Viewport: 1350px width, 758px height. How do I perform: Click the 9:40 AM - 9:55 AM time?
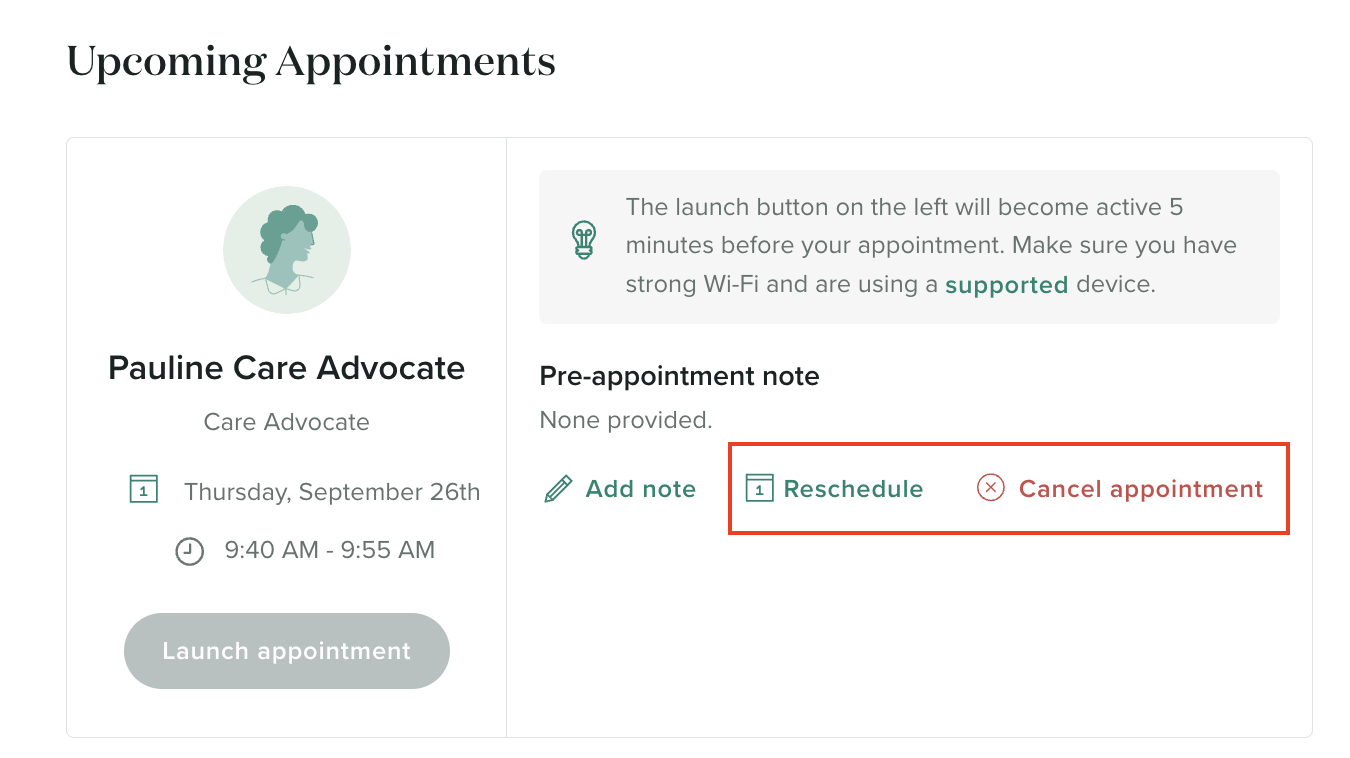coord(330,550)
